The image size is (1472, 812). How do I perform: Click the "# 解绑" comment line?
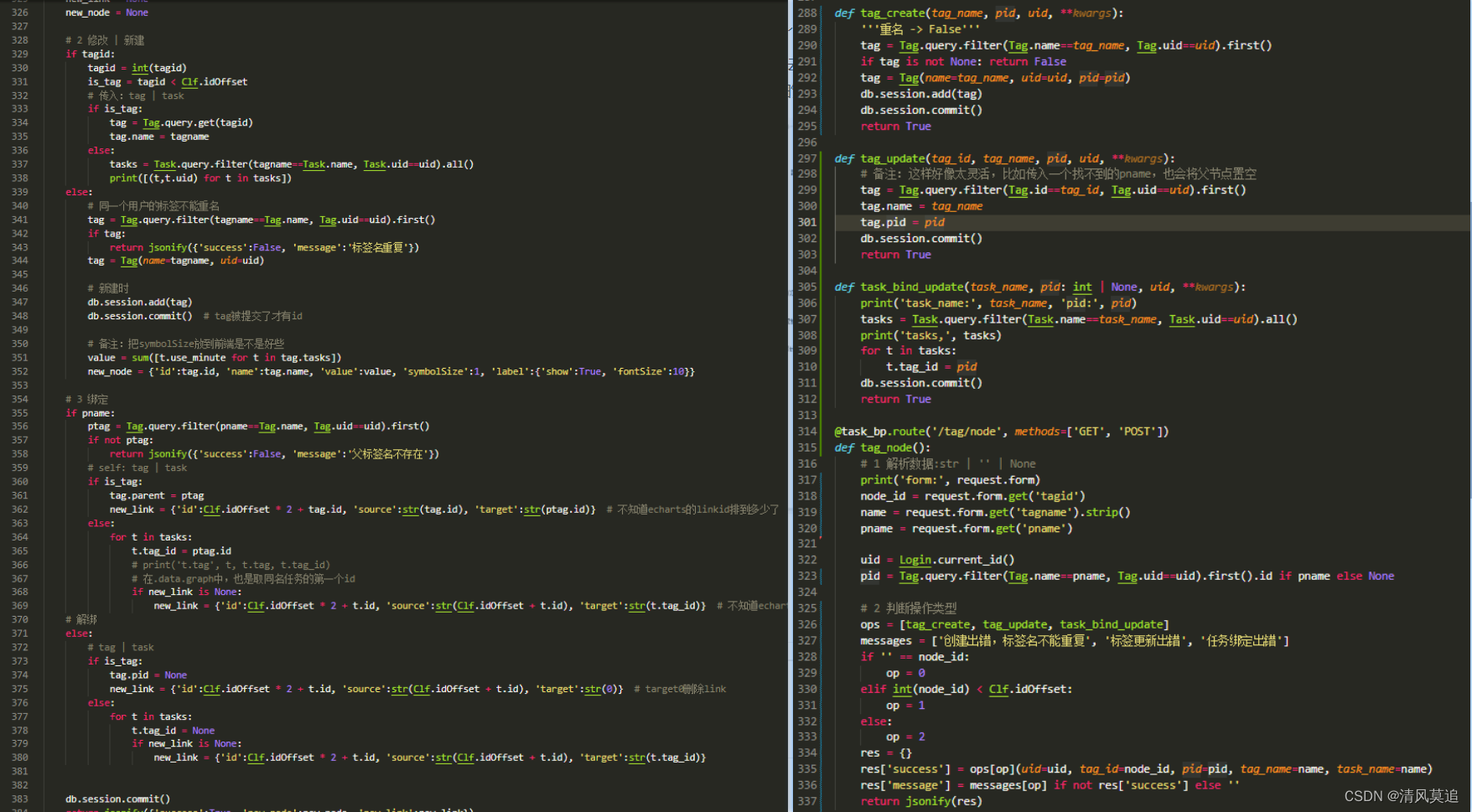(x=81, y=619)
